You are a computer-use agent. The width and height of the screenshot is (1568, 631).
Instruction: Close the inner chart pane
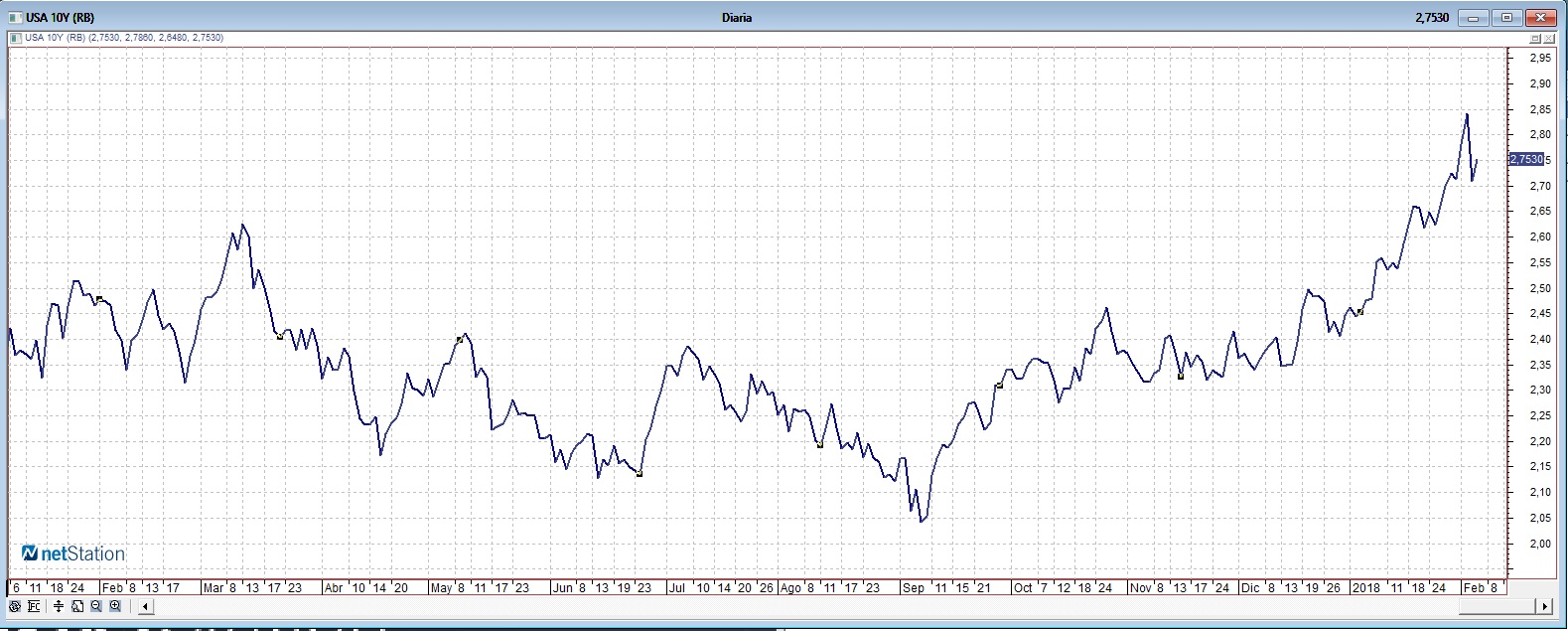pos(1549,38)
